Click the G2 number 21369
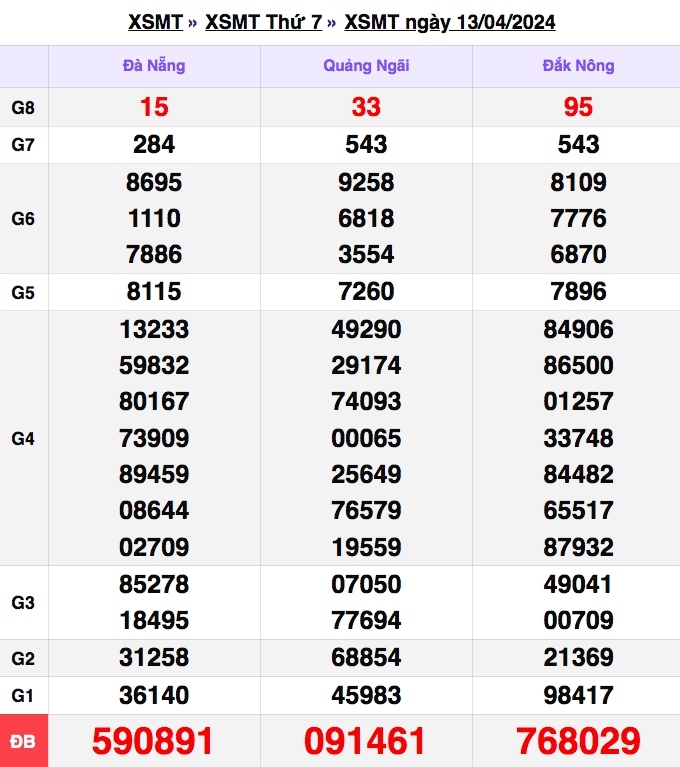This screenshot has height=767, width=680. 578,657
